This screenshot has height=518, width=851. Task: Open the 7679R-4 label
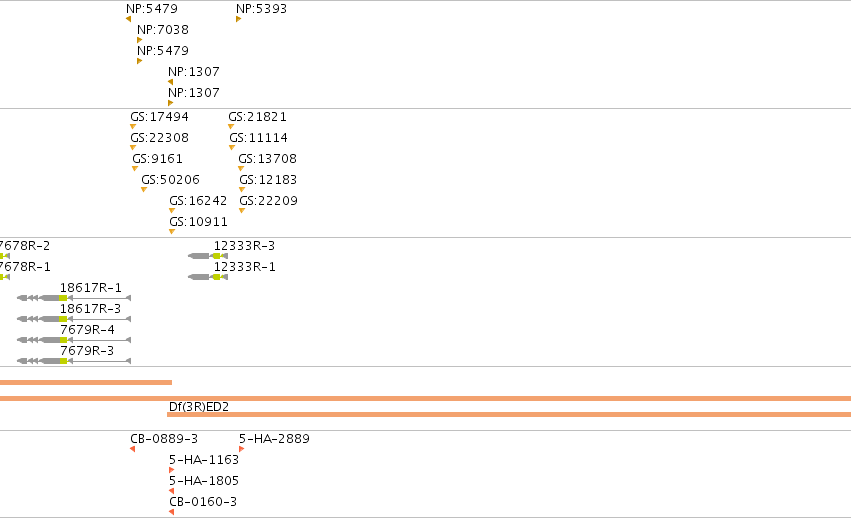(x=87, y=330)
